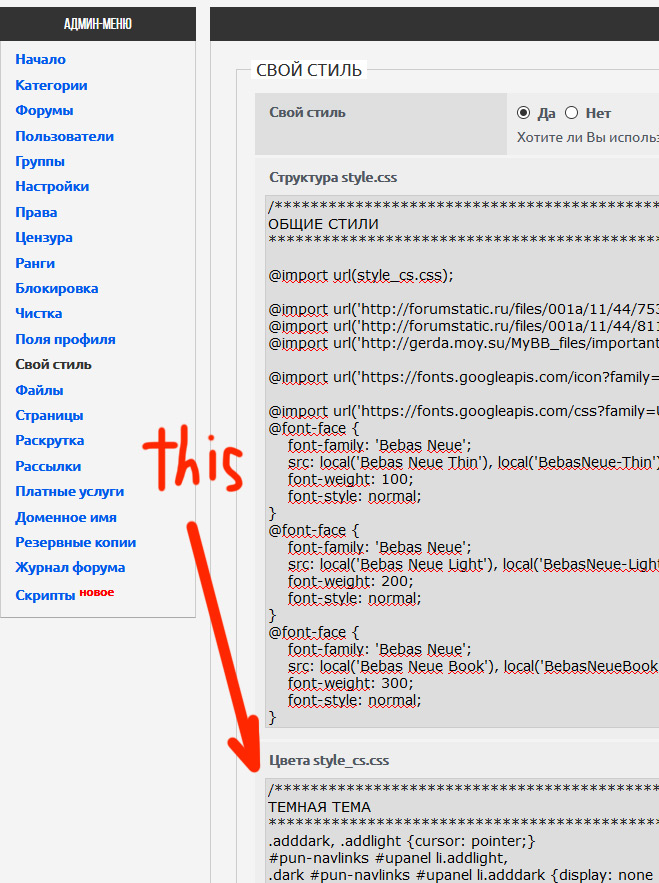Select the "Нет" radio button
This screenshot has height=883, width=659.
click(572, 113)
